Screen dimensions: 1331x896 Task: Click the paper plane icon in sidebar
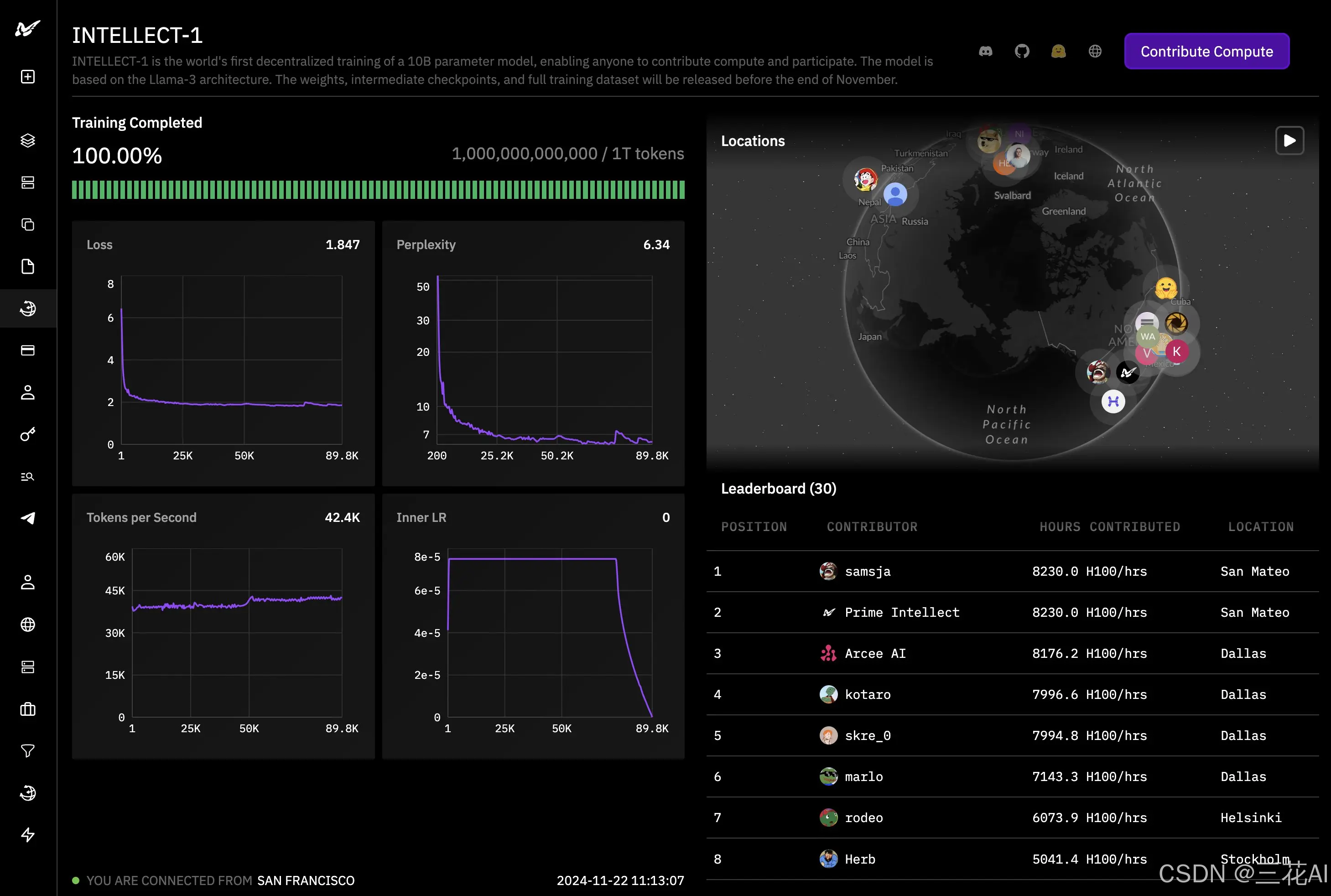[27, 518]
